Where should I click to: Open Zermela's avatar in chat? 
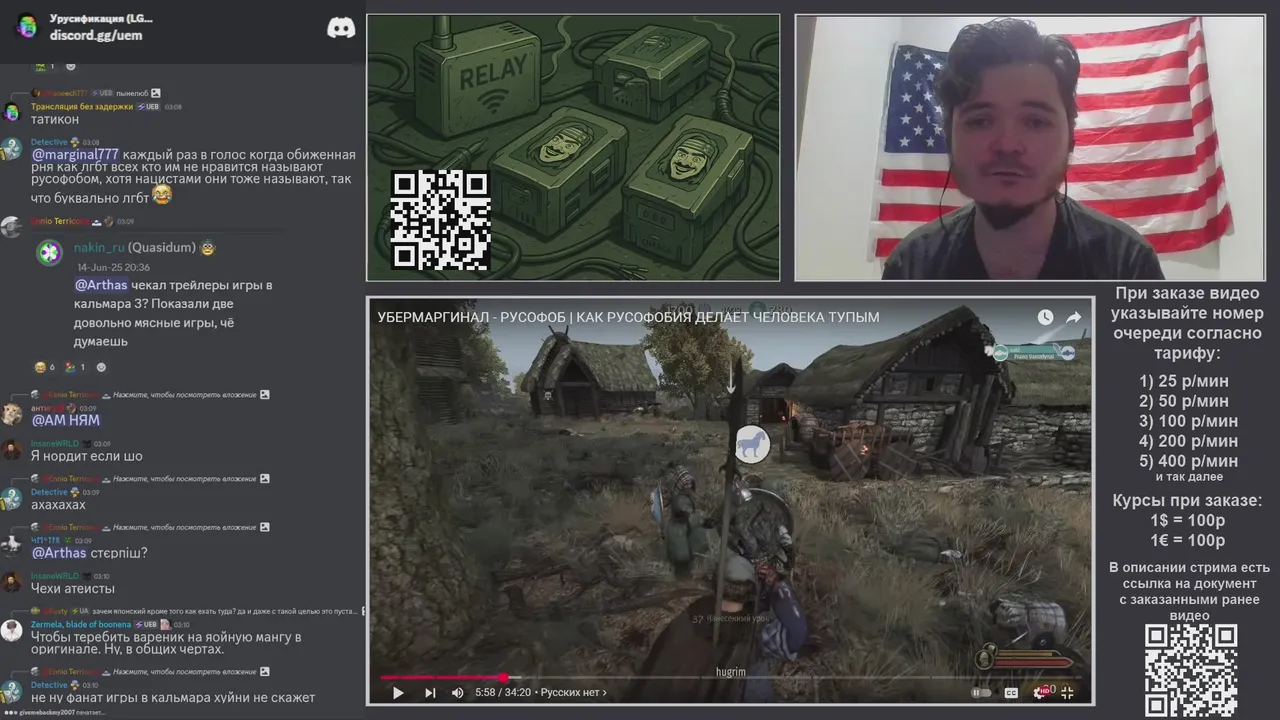(11, 630)
